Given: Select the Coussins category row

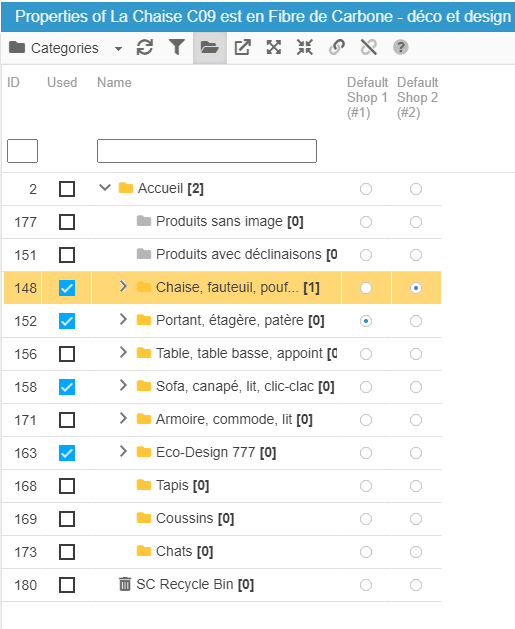Looking at the screenshot, I should (222, 519).
